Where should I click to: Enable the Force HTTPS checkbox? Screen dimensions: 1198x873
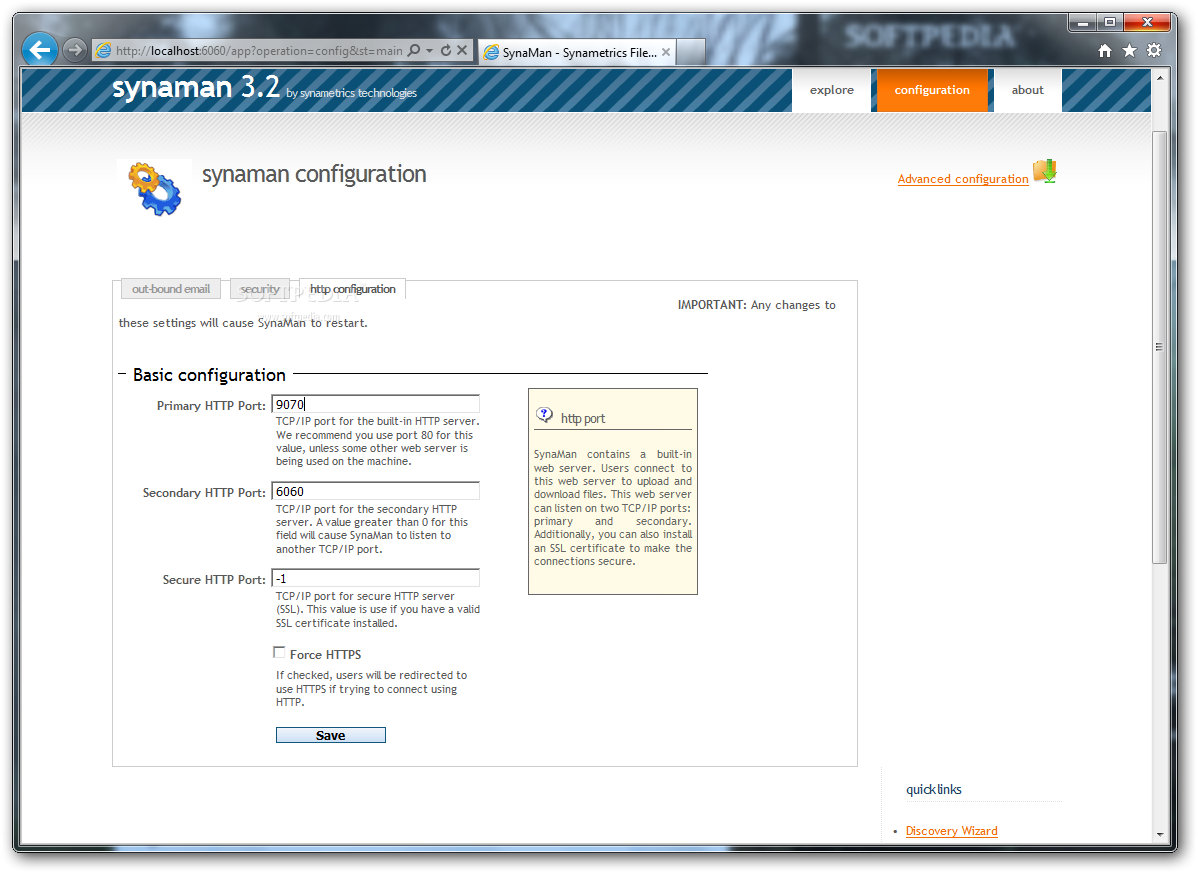280,653
